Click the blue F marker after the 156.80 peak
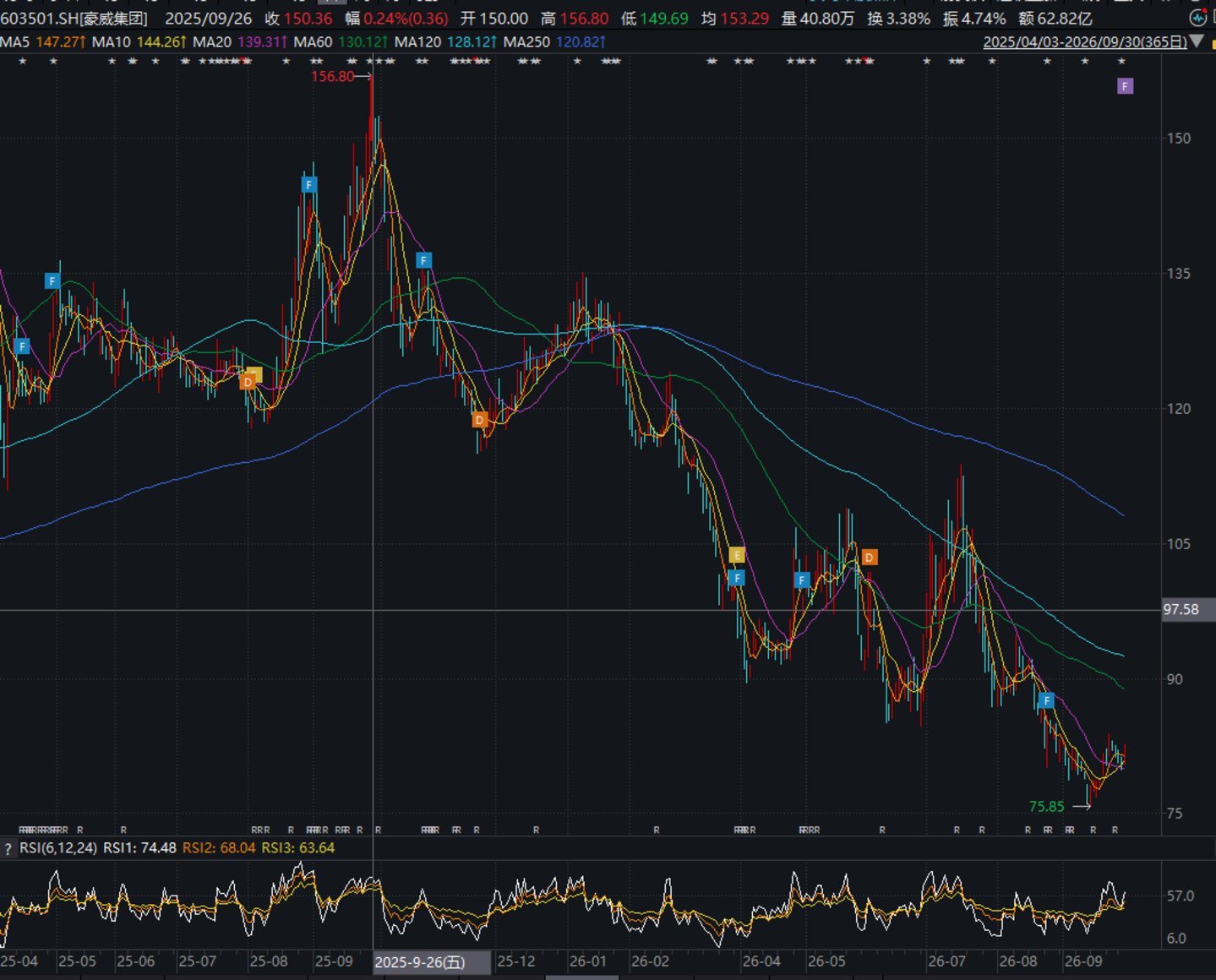This screenshot has height=980, width=1216. coord(423,260)
